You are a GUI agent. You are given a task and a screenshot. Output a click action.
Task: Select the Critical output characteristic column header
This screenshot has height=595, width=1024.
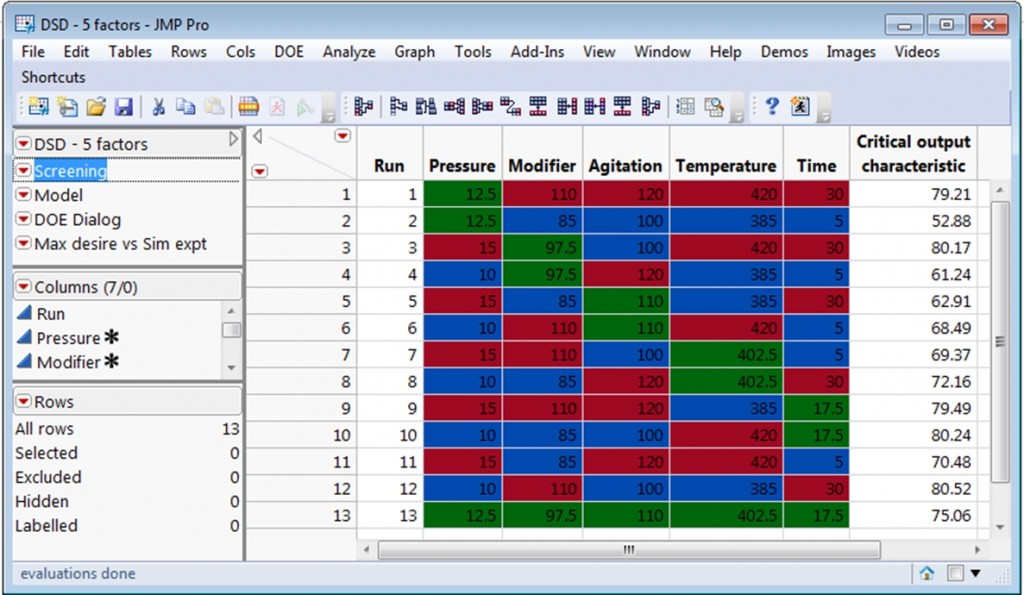click(x=913, y=153)
